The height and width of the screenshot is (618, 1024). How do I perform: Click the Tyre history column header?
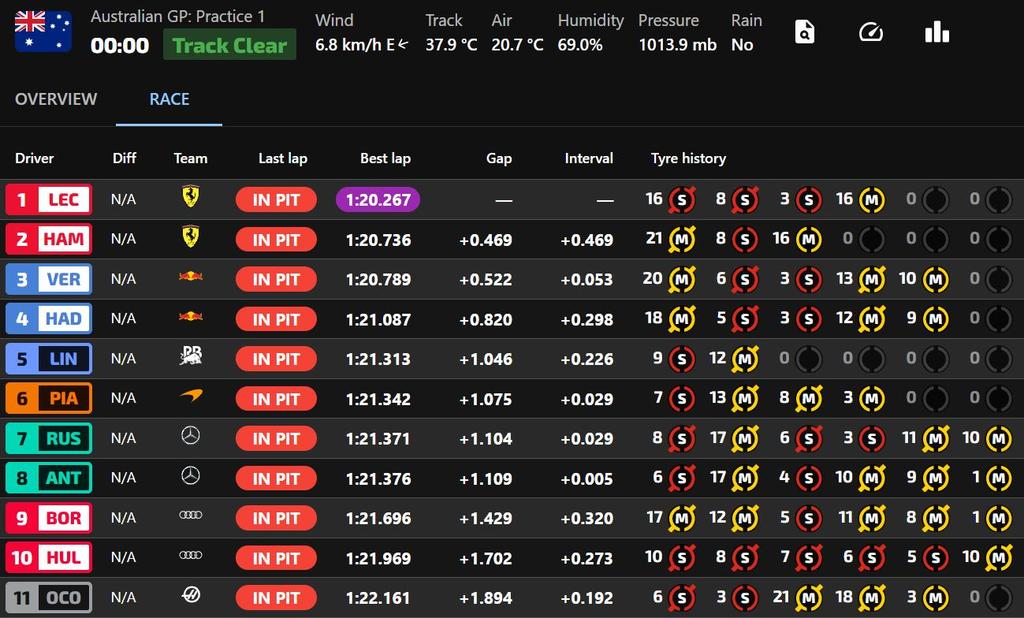[688, 158]
